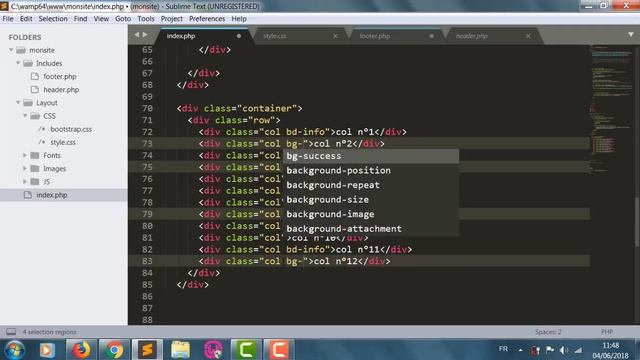
Task: Click the Fonts folder icon
Action: pyautogui.click(x=35, y=155)
